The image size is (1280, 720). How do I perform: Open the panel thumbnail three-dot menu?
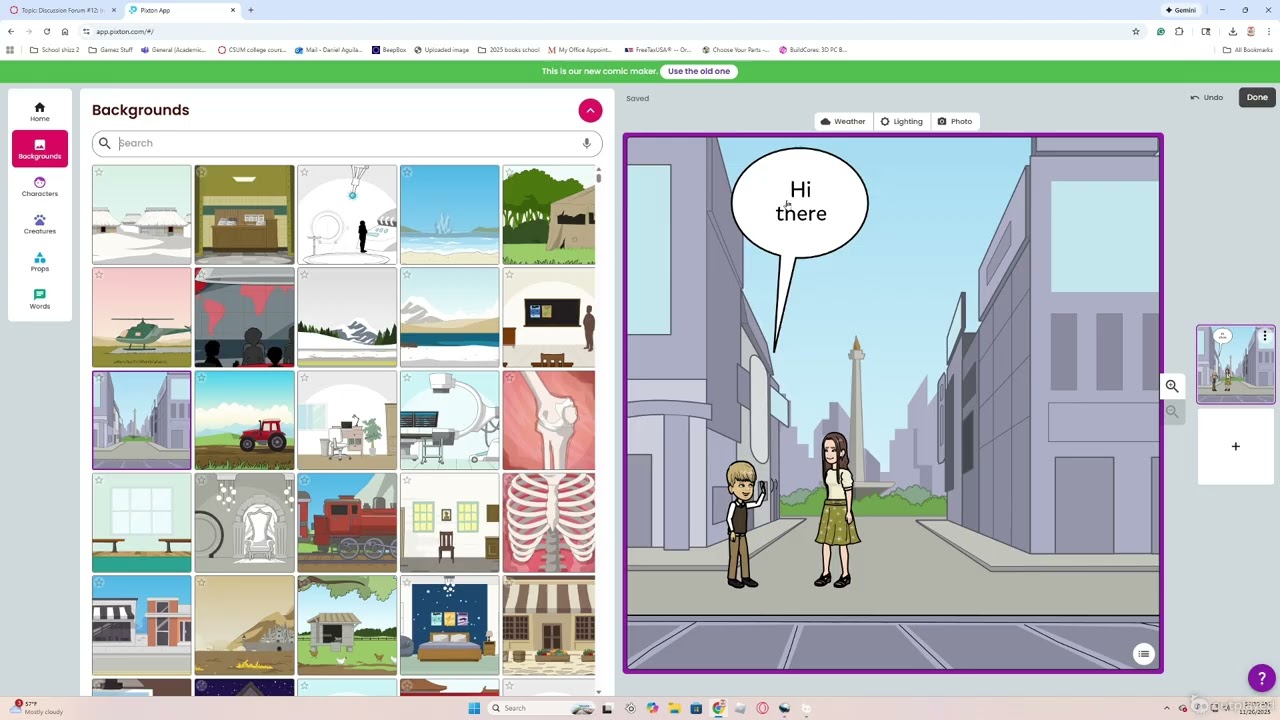coord(1265,336)
